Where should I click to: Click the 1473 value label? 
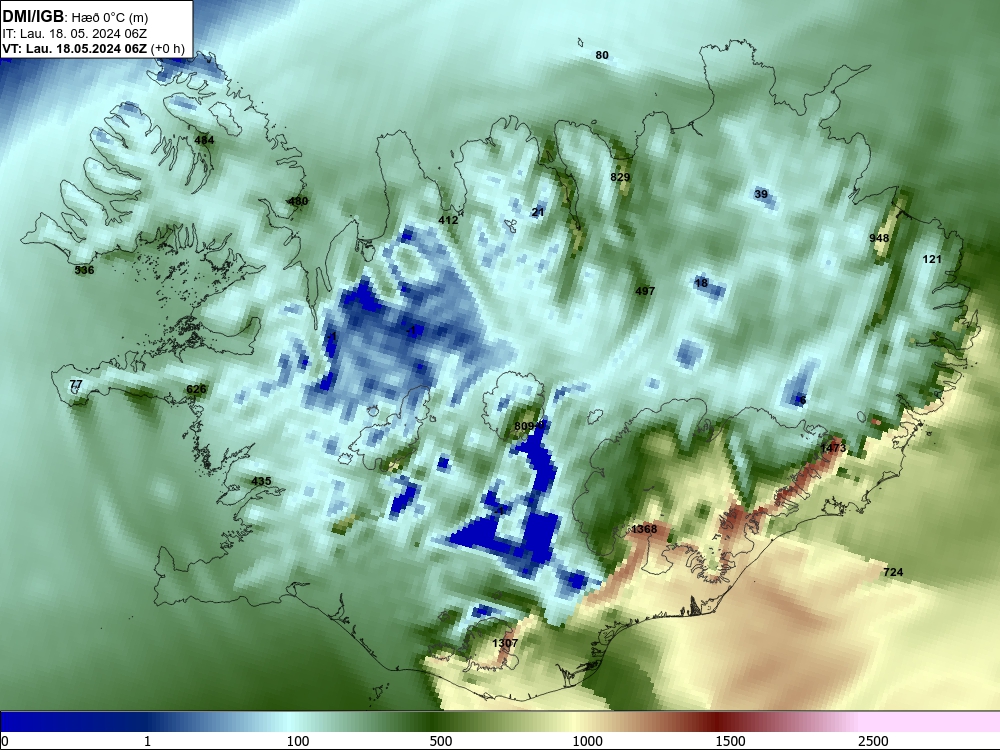tap(833, 448)
